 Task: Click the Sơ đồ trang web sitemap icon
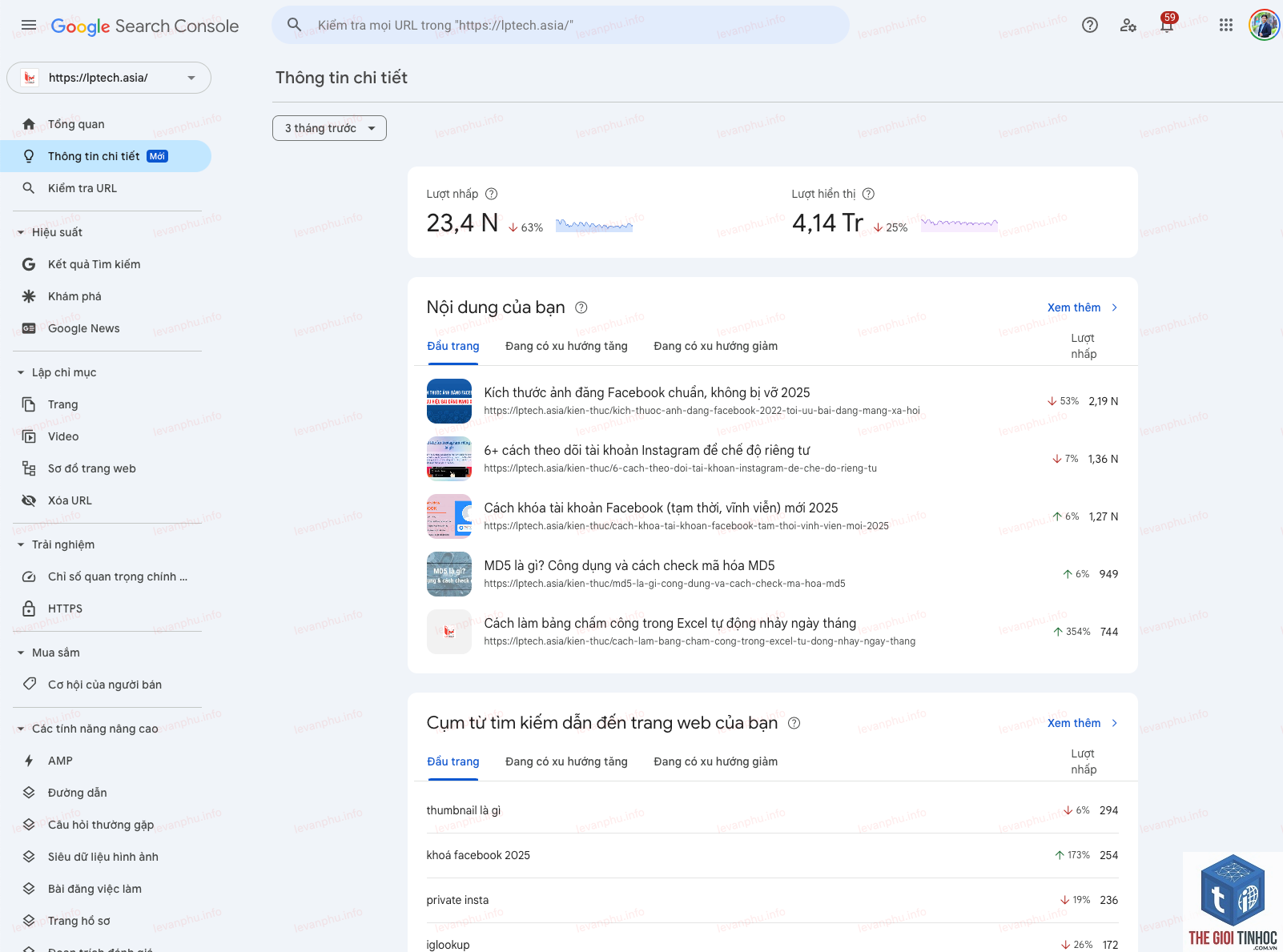tap(29, 468)
